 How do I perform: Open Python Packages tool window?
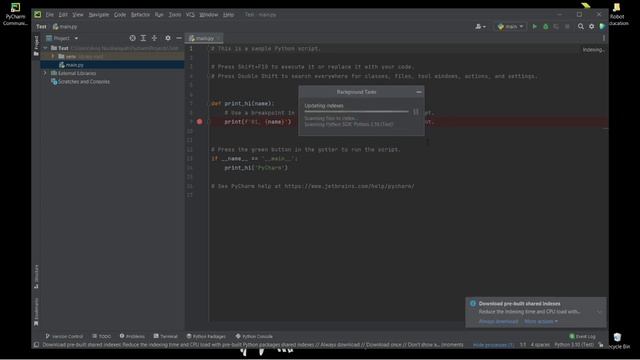tap(206, 336)
